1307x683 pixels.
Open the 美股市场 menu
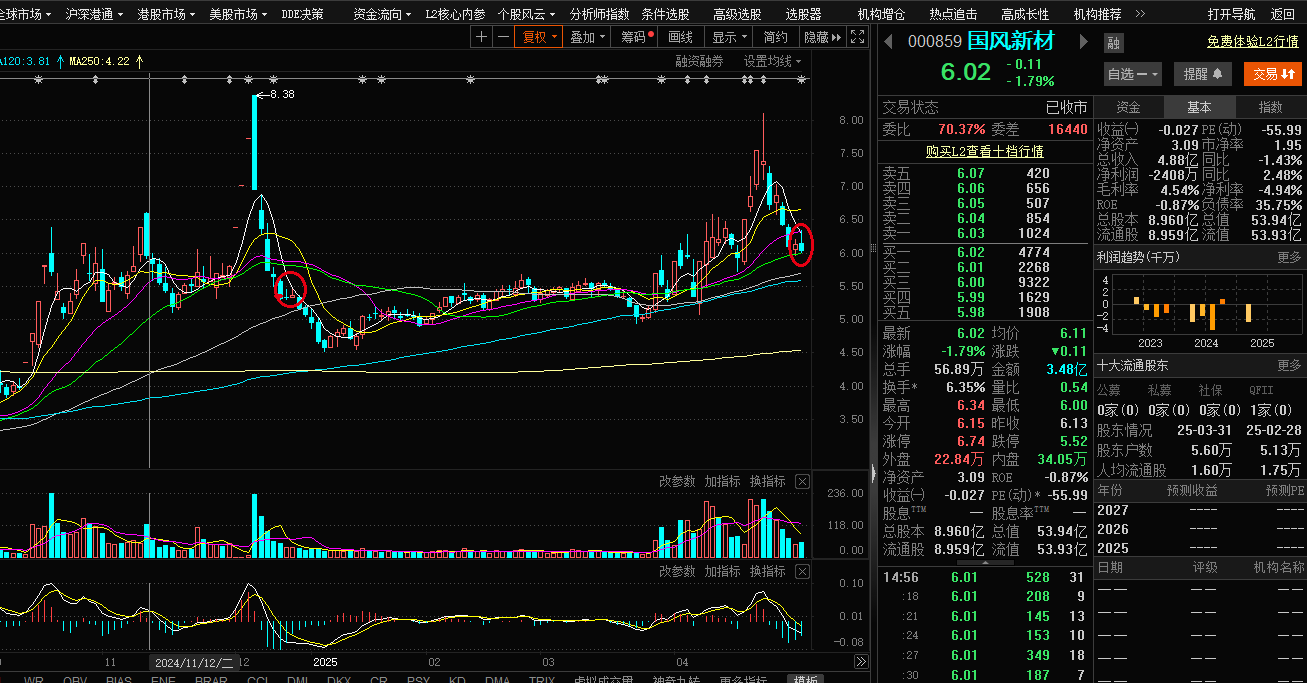(239, 14)
